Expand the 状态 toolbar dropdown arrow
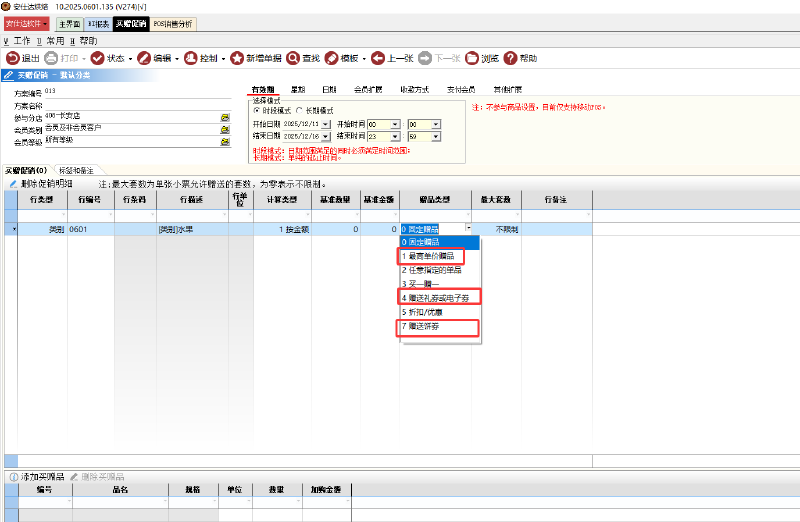This screenshot has height=522, width=800. [131, 59]
